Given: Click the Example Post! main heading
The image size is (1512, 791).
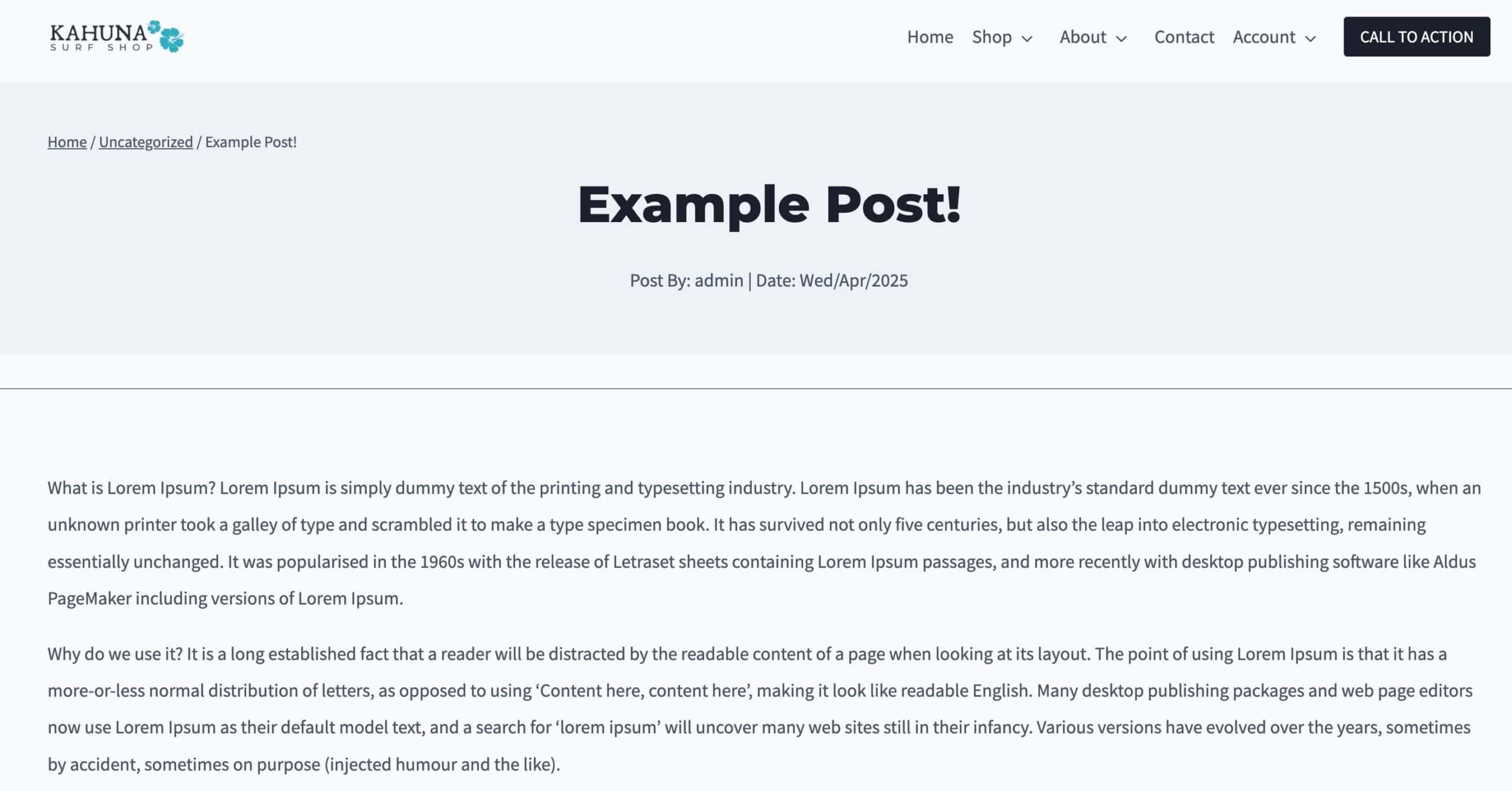Looking at the screenshot, I should click(x=769, y=204).
